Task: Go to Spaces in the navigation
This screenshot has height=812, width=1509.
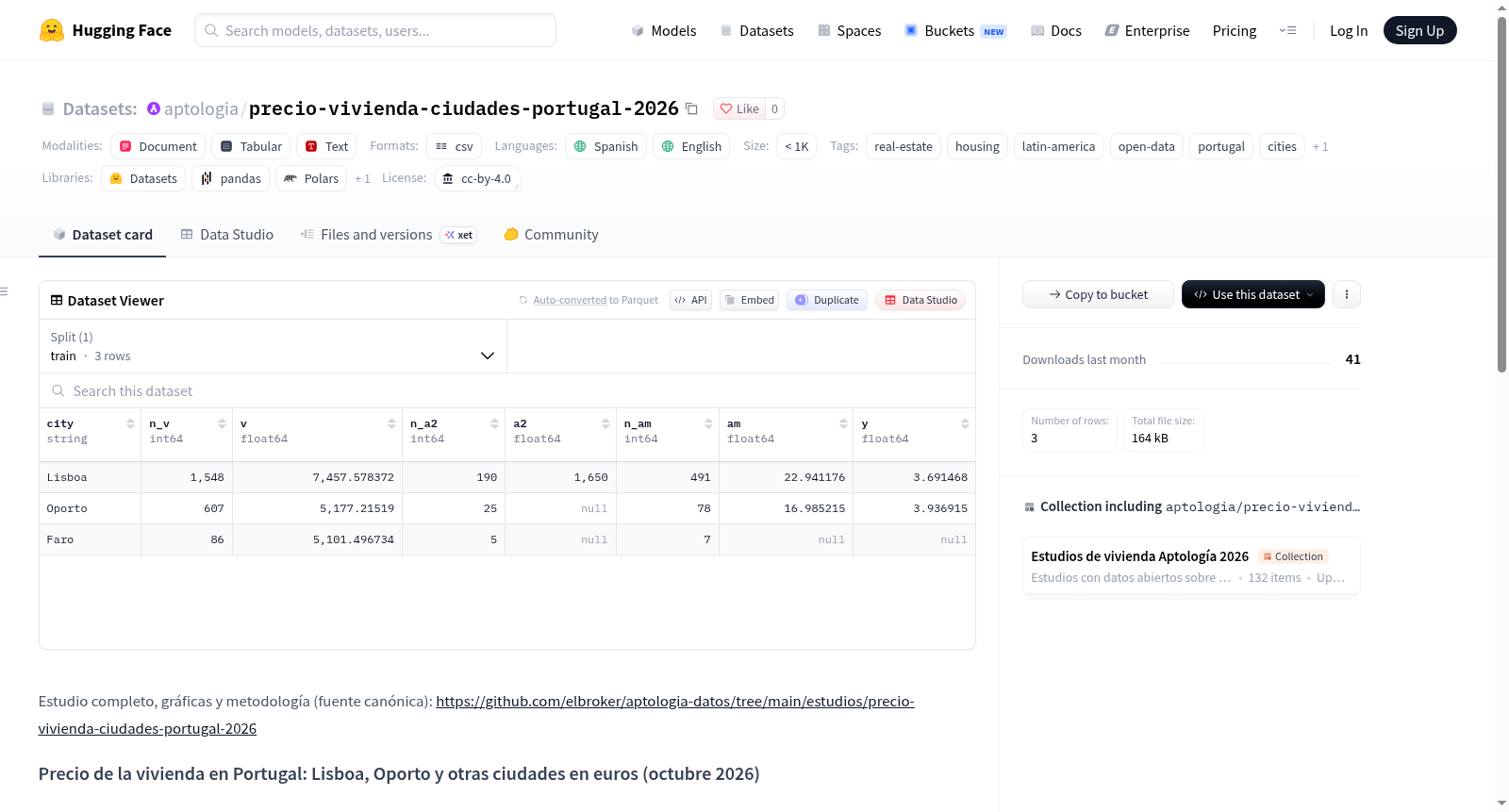Action: pos(849,30)
